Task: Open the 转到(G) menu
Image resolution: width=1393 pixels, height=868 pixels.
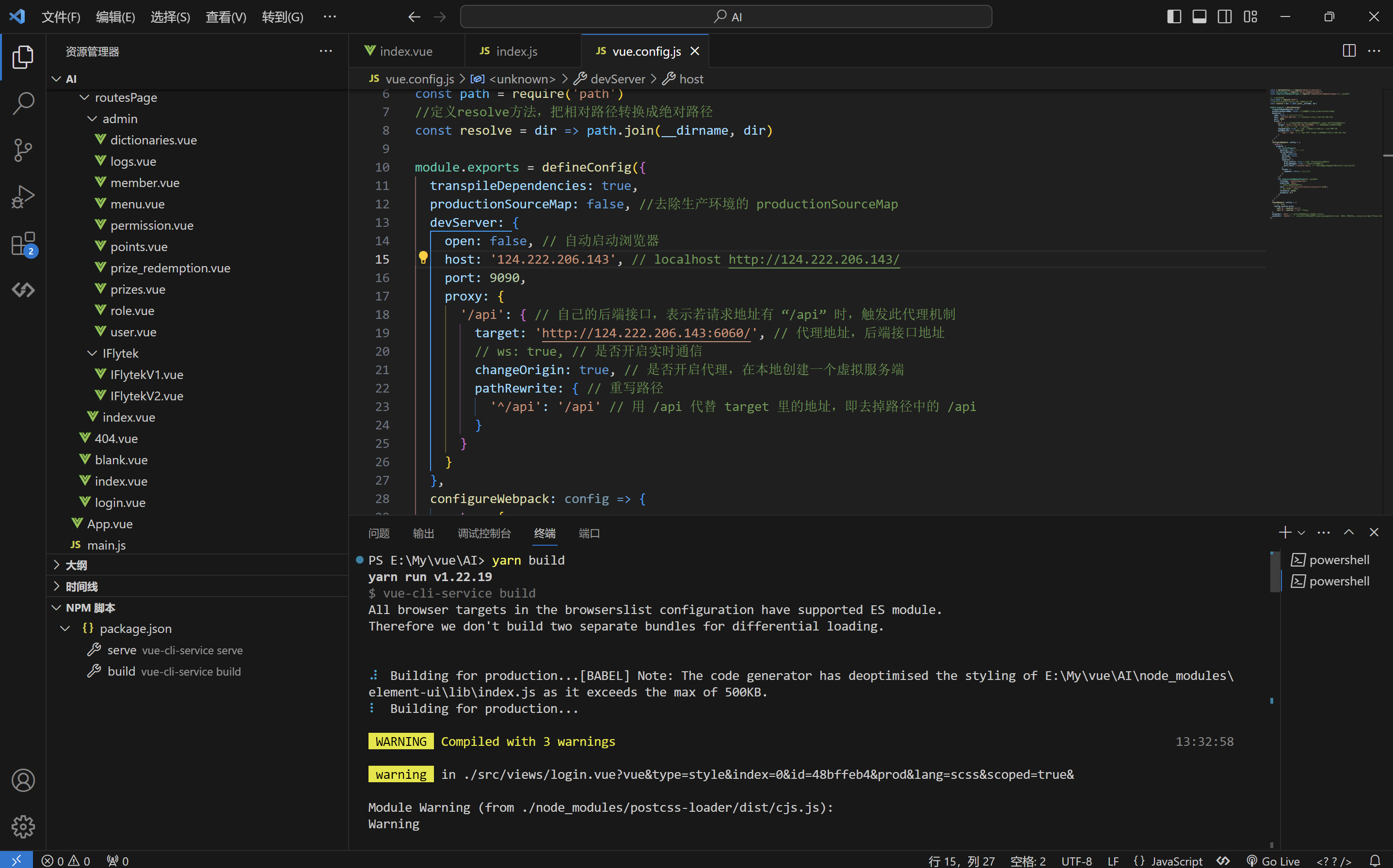Action: (x=283, y=17)
